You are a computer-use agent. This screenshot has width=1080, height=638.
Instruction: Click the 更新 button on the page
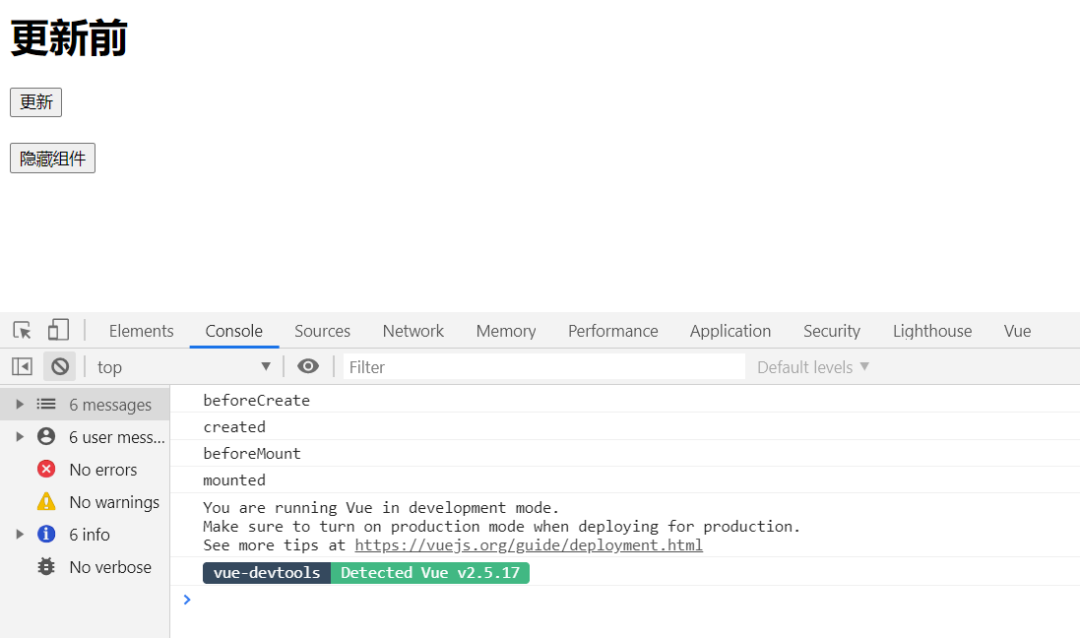point(36,102)
